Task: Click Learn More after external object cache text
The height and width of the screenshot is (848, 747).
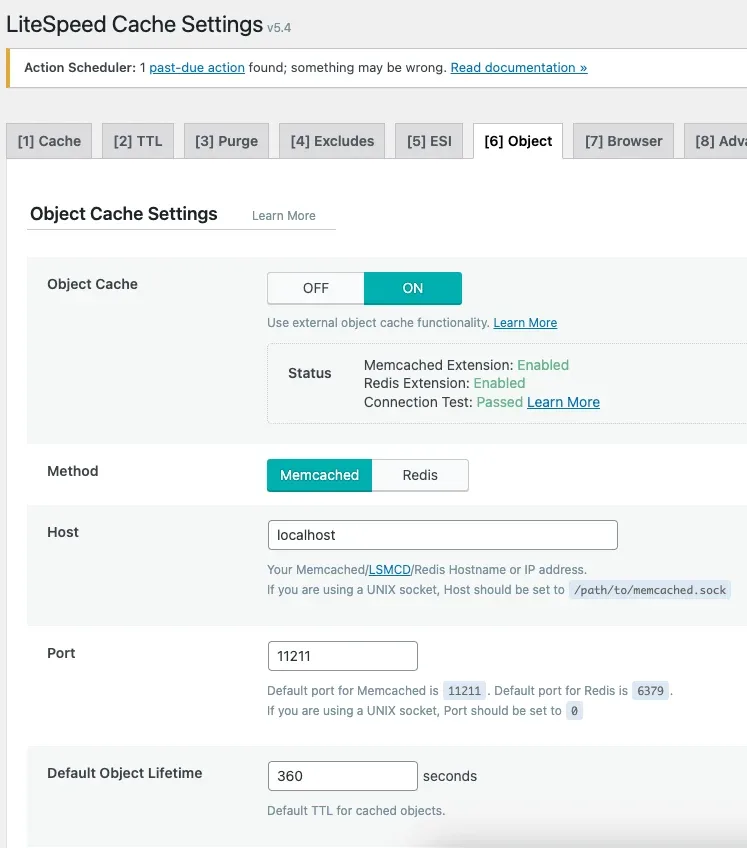Action: coord(525,323)
